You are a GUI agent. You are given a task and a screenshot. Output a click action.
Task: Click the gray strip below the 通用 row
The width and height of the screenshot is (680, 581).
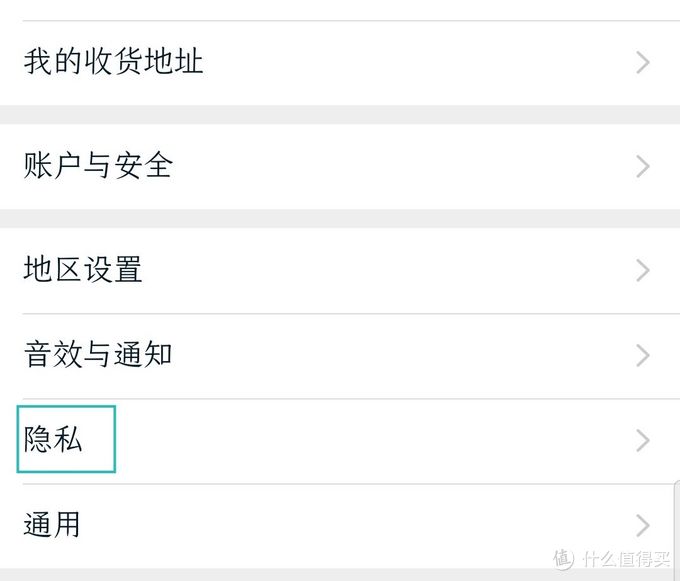[300, 575]
